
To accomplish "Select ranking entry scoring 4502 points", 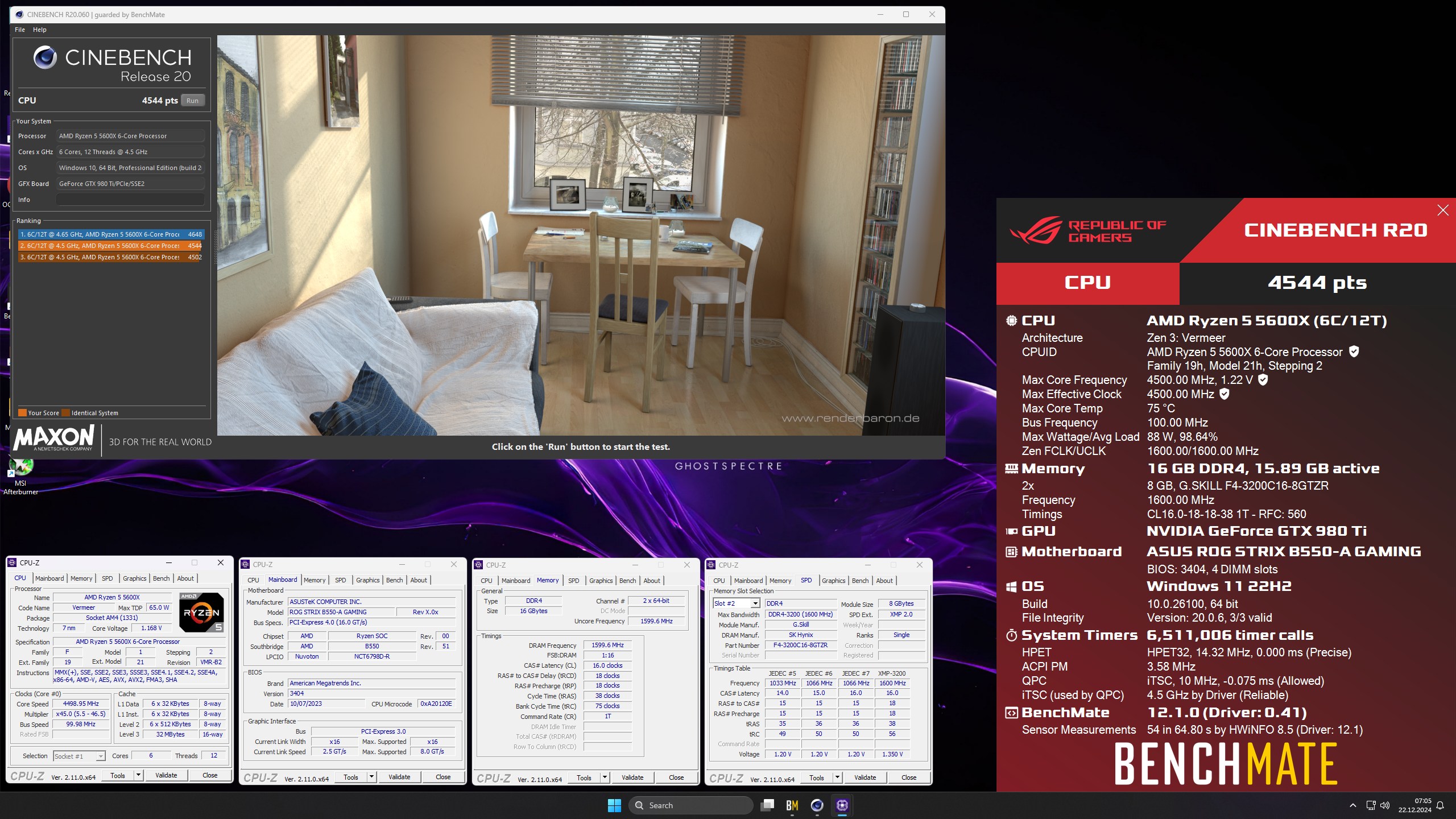I will (111, 257).
